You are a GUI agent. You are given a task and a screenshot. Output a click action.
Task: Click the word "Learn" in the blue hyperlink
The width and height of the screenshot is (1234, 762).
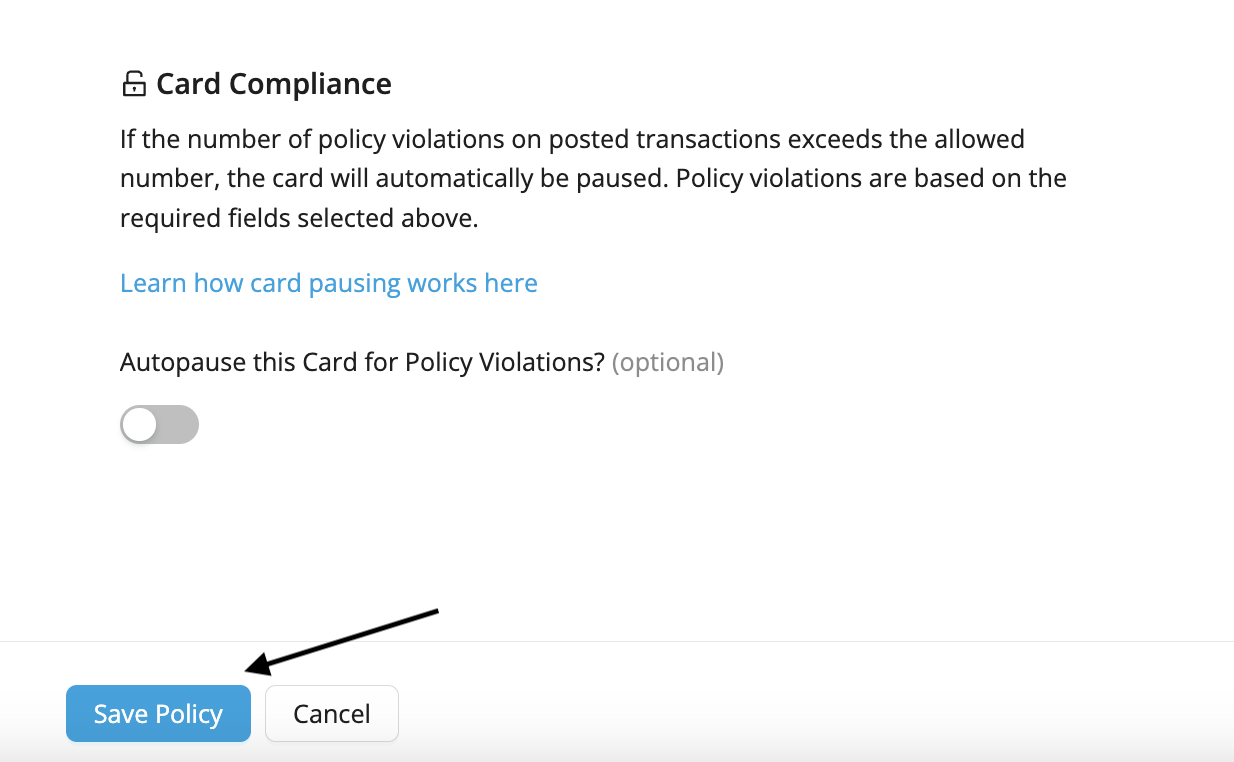(154, 283)
